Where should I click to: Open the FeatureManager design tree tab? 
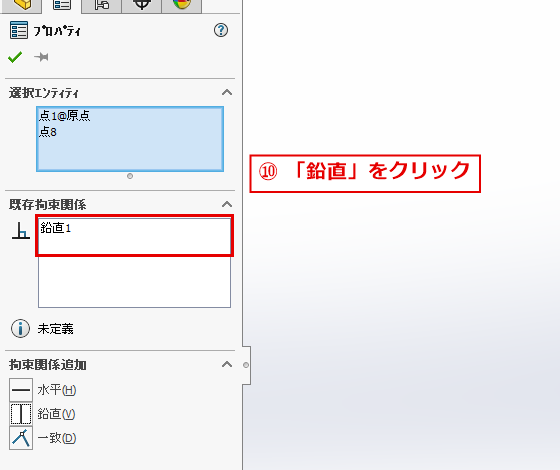[x=23, y=5]
